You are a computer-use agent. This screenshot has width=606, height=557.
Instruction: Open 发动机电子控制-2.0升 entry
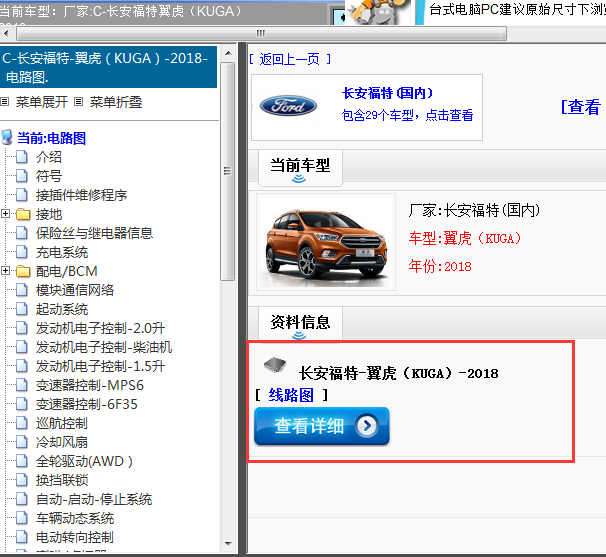pyautogui.click(x=100, y=328)
